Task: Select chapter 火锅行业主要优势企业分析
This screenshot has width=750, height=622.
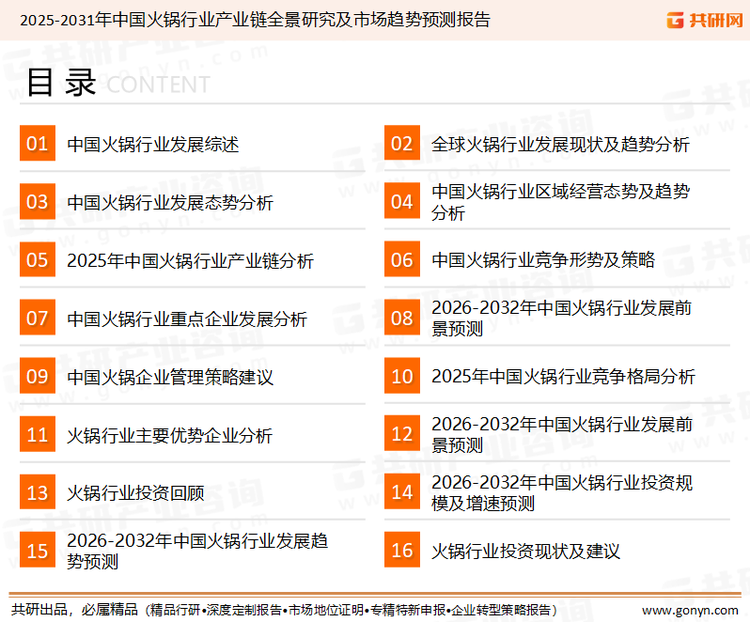Action: 170,435
